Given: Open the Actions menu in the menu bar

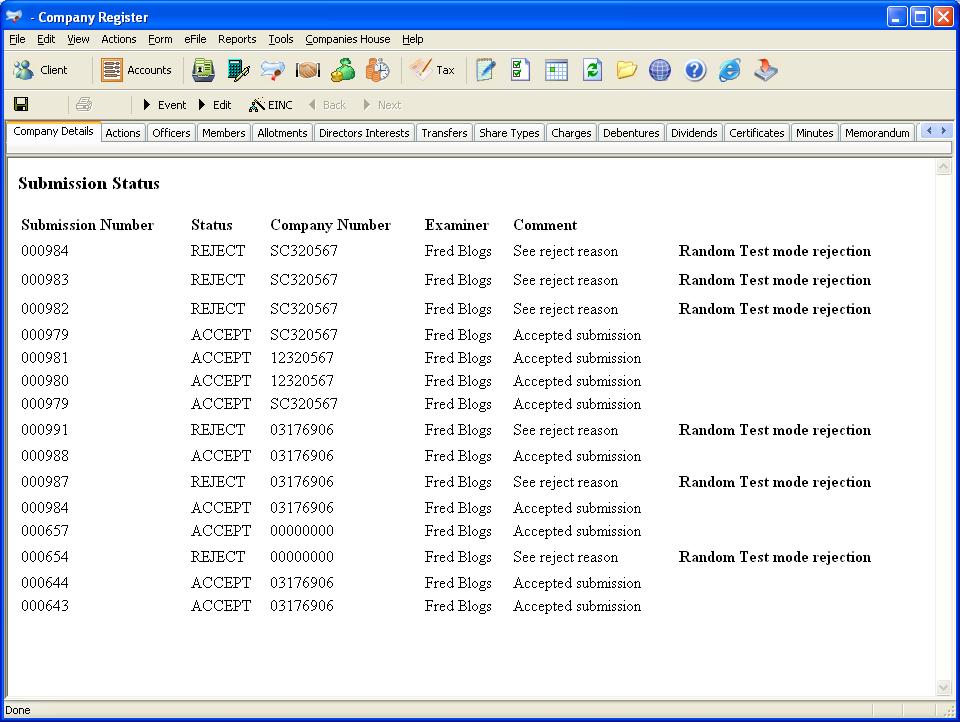Looking at the screenshot, I should [x=119, y=39].
